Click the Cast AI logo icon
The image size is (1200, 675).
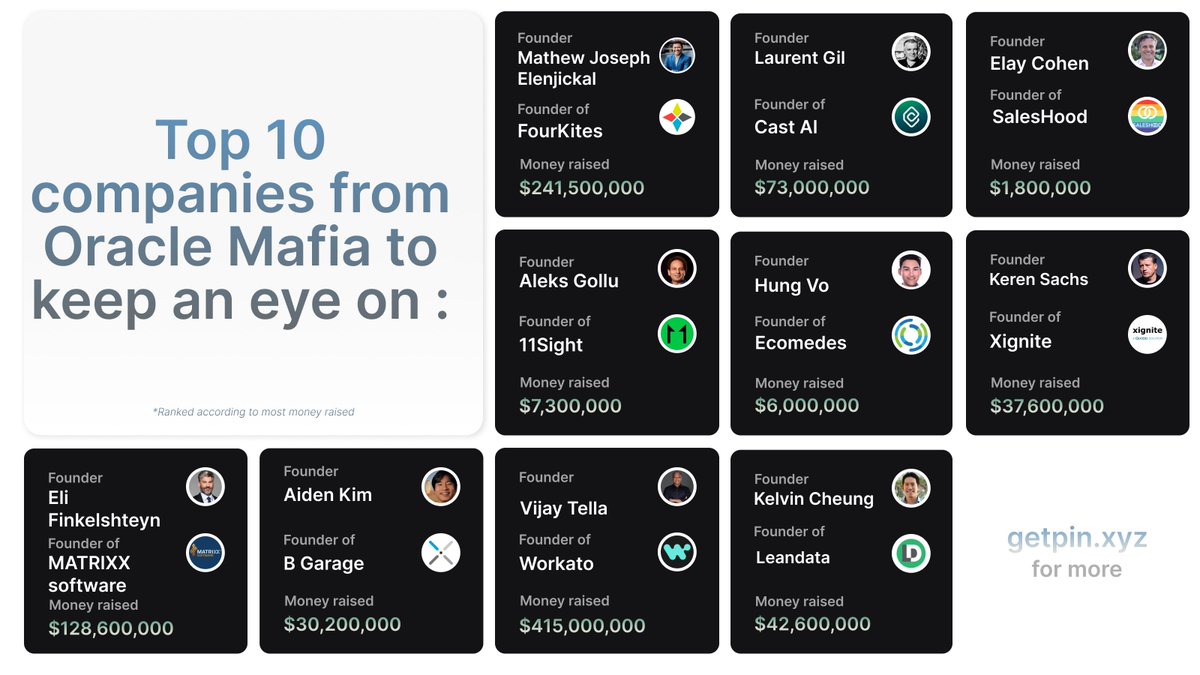(911, 117)
